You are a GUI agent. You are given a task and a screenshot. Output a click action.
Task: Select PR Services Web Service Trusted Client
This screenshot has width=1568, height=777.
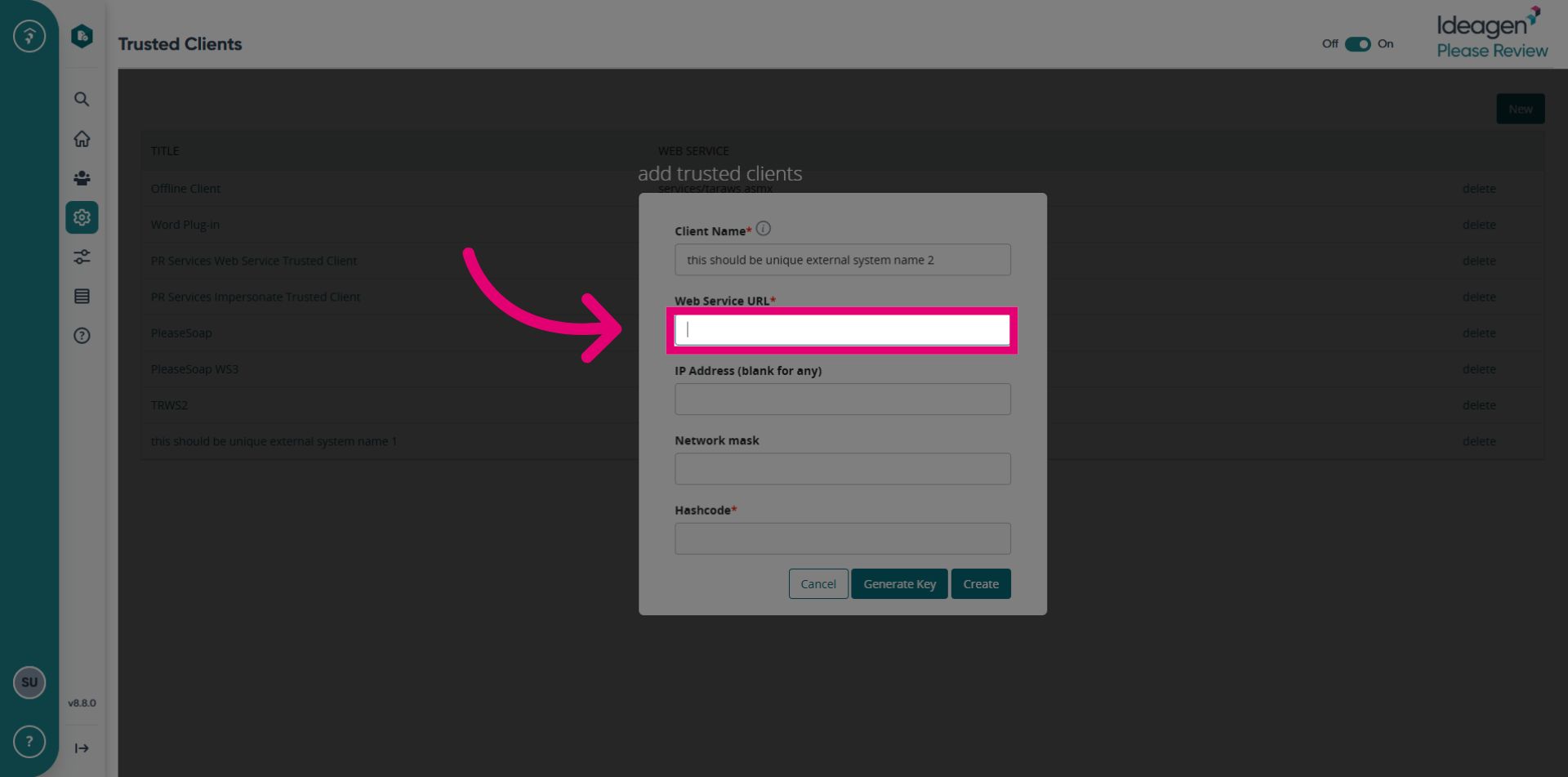(253, 261)
